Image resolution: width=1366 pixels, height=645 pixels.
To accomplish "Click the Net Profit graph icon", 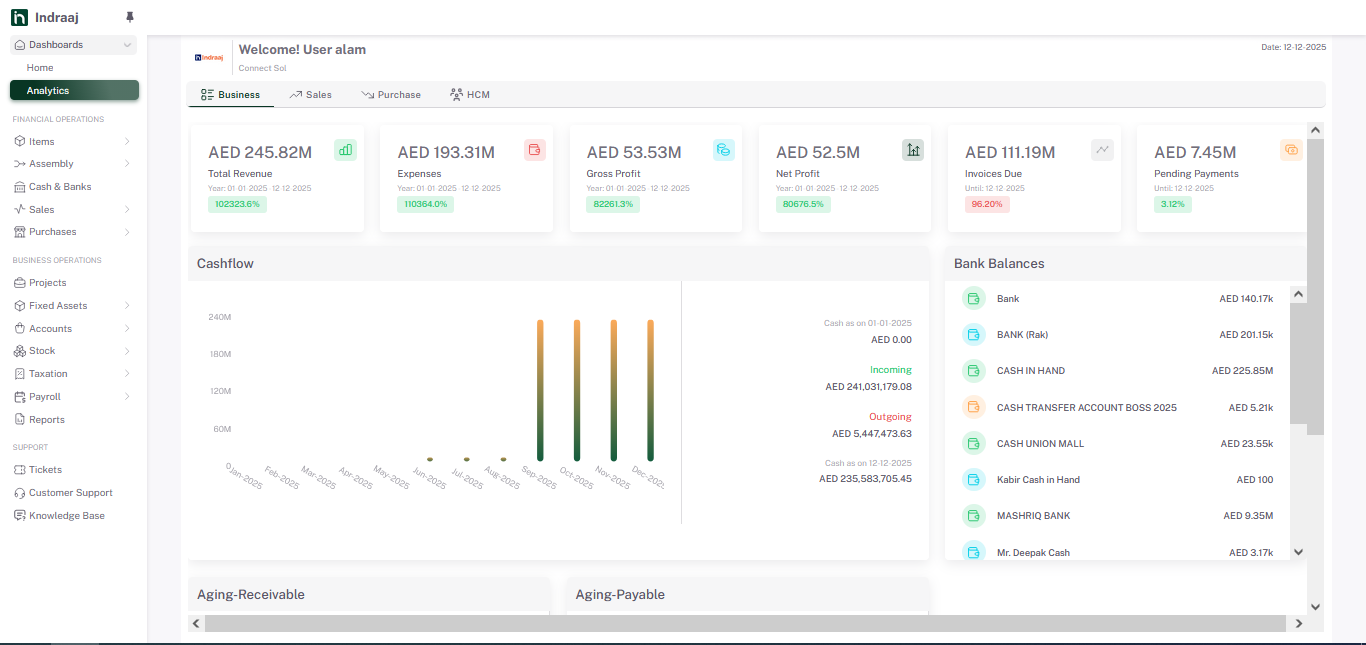I will click(913, 150).
